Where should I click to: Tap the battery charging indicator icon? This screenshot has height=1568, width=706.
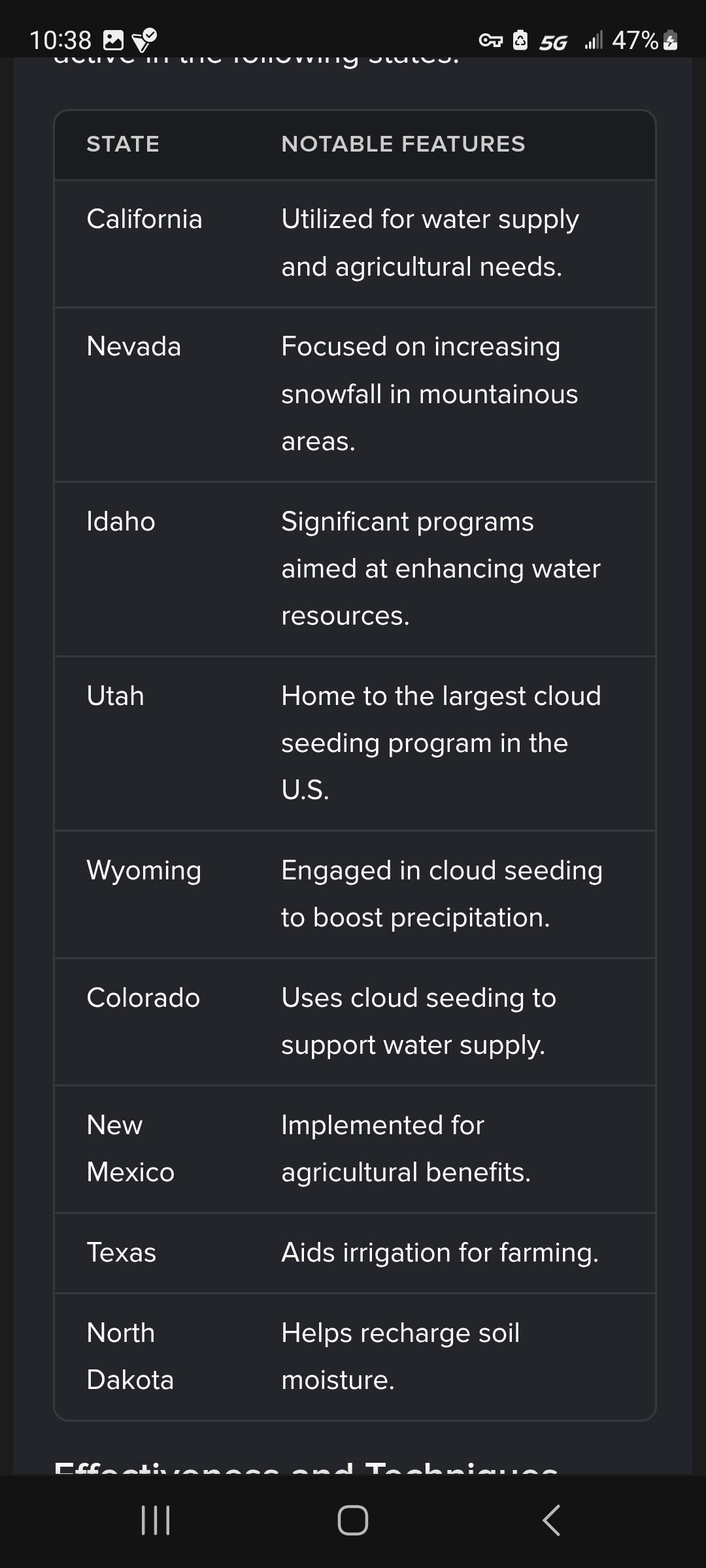[670, 41]
